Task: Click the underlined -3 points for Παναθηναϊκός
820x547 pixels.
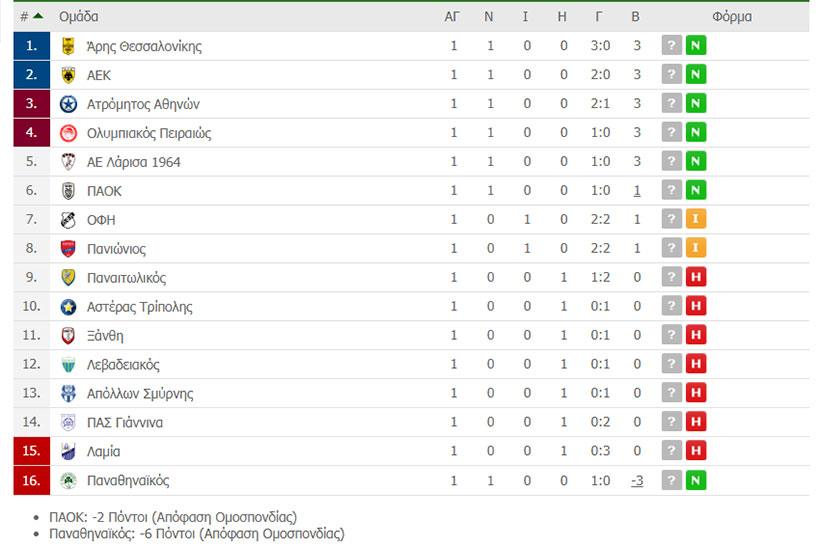Action: (x=637, y=481)
